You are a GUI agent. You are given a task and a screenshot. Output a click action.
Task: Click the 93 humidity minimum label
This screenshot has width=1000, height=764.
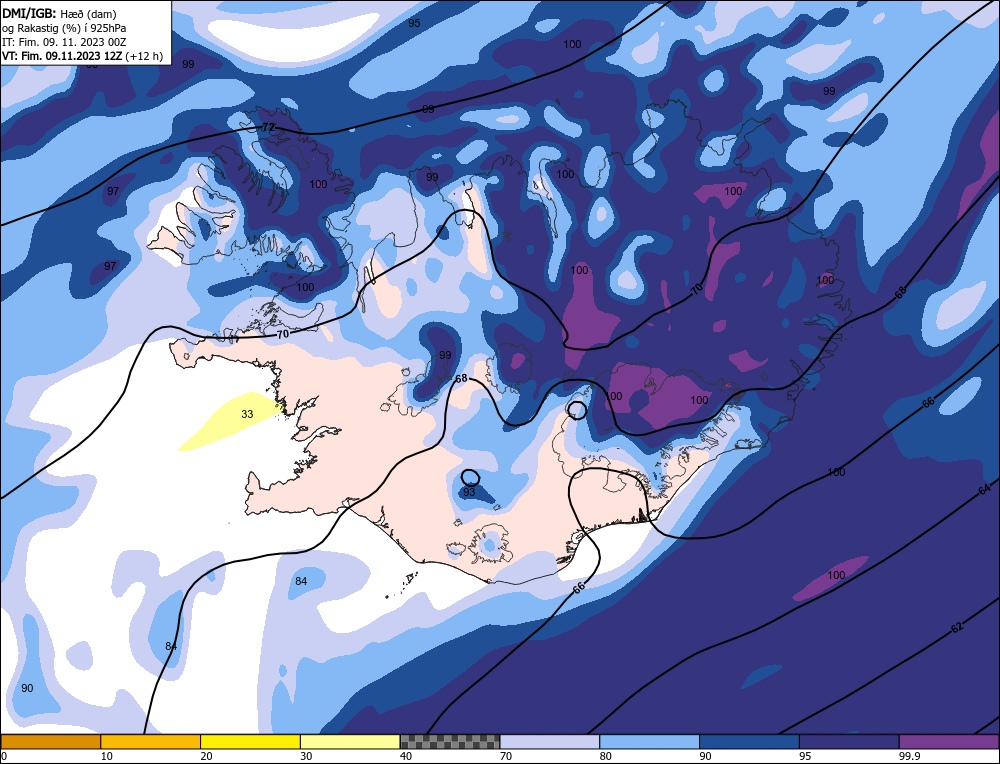coord(469,492)
